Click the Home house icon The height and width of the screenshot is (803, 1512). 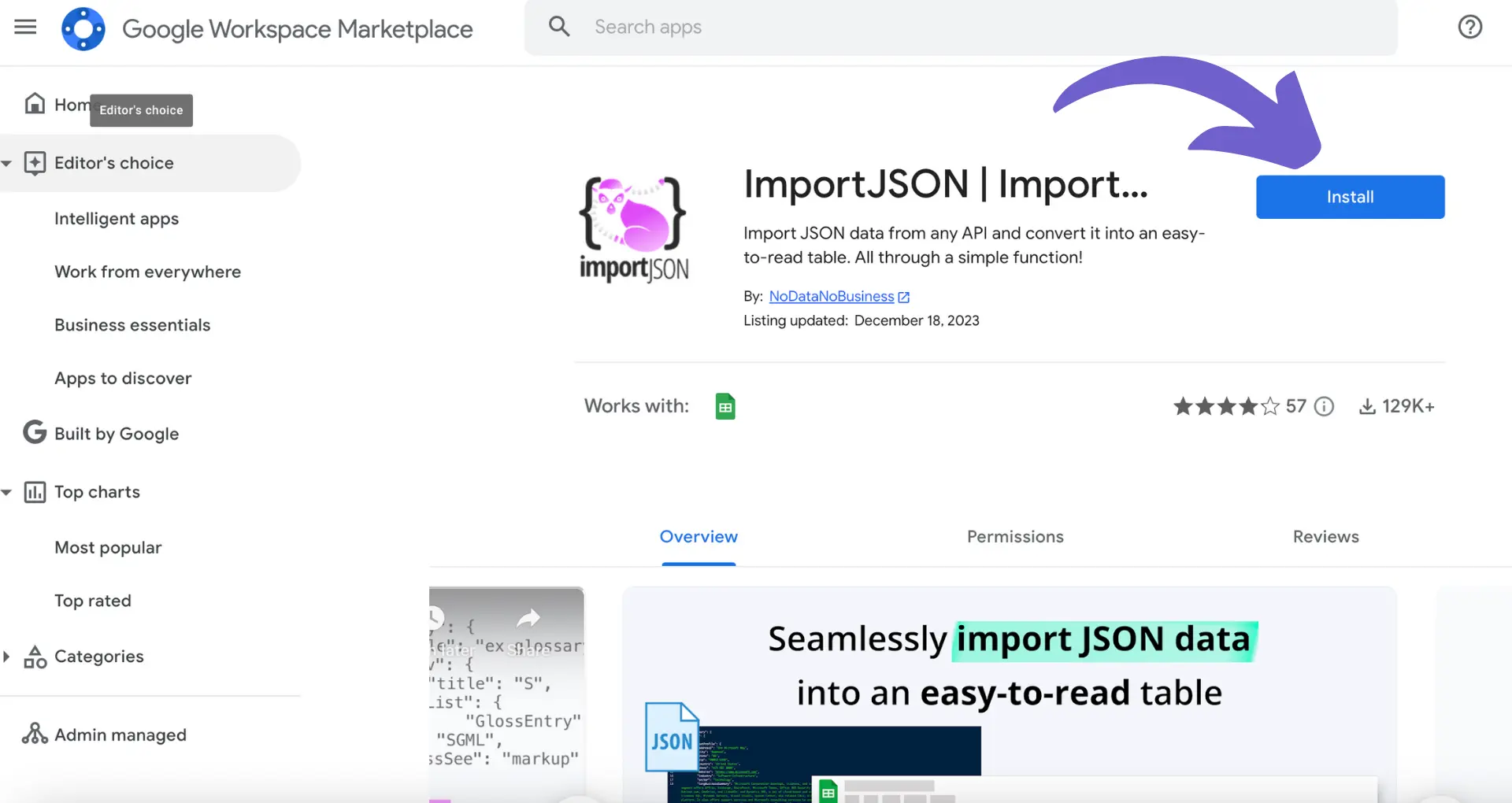[x=35, y=103]
